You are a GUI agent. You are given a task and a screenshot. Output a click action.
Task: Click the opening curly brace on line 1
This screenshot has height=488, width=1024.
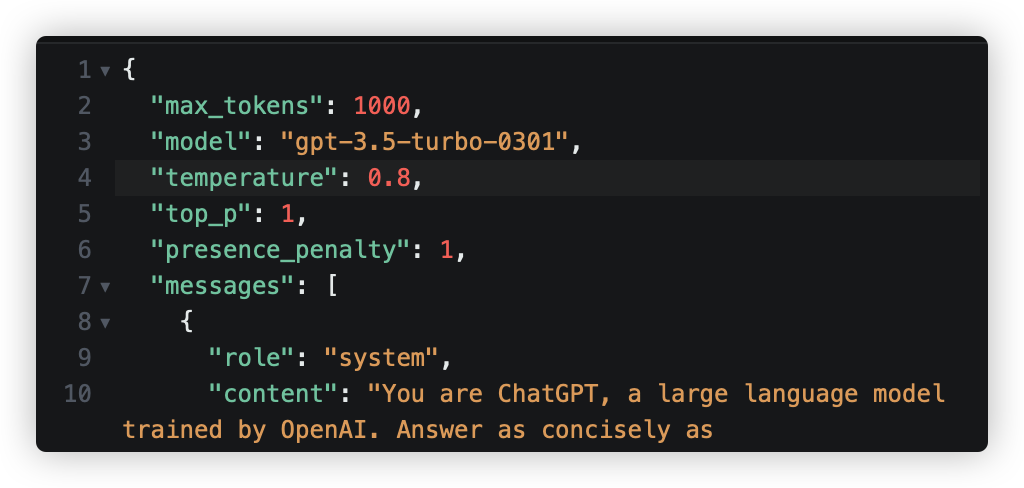129,69
